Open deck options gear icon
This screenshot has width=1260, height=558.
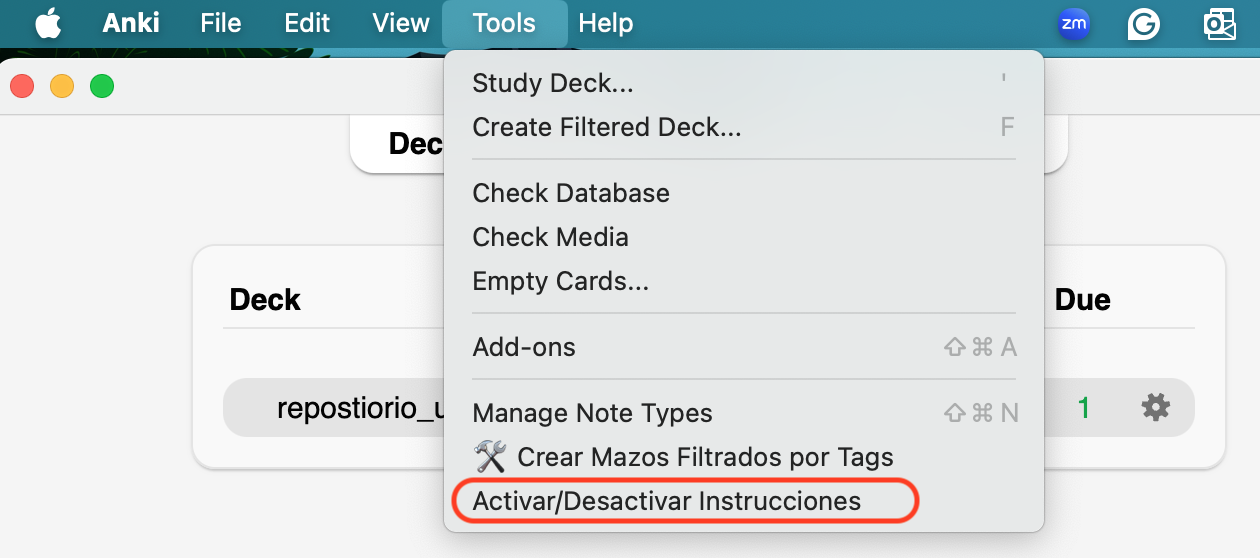[1155, 407]
